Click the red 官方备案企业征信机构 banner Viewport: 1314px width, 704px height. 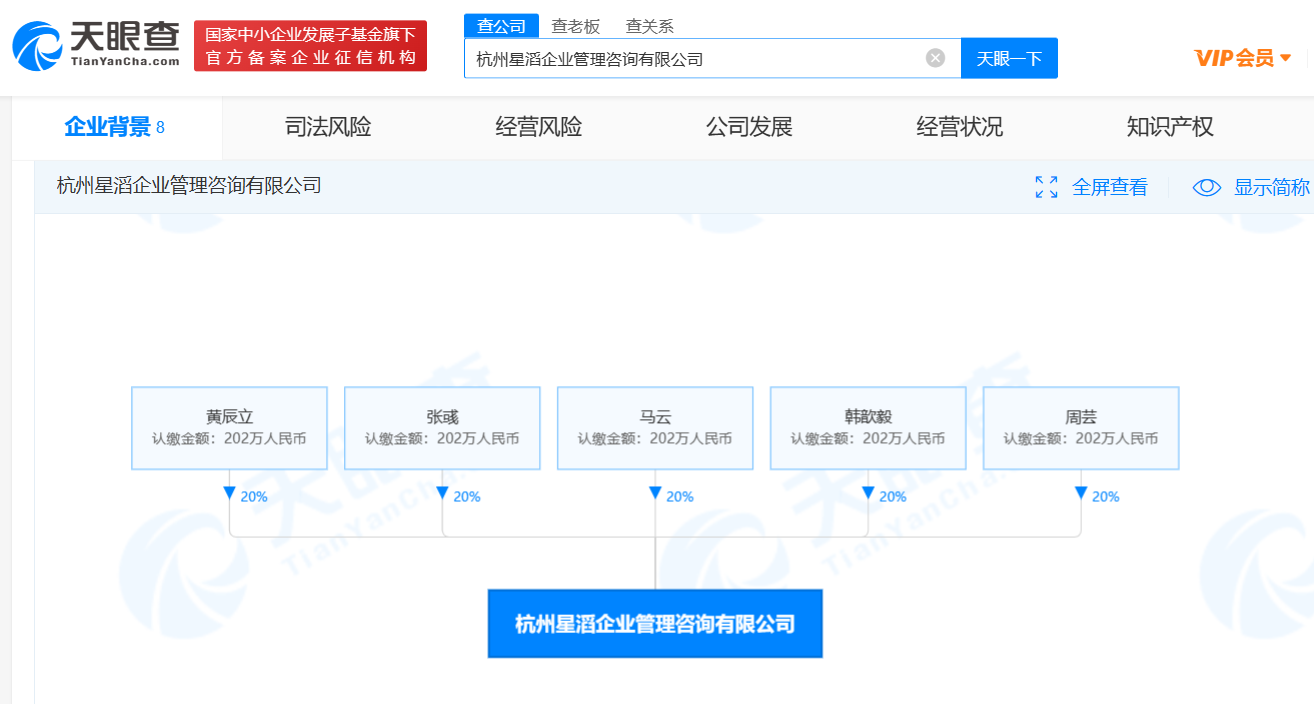[310, 46]
